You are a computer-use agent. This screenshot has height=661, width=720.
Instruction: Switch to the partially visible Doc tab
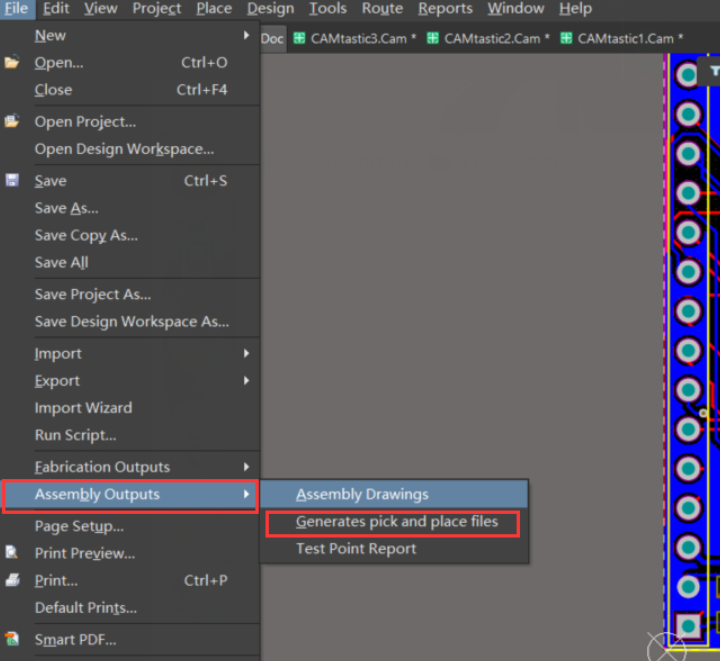click(273, 39)
